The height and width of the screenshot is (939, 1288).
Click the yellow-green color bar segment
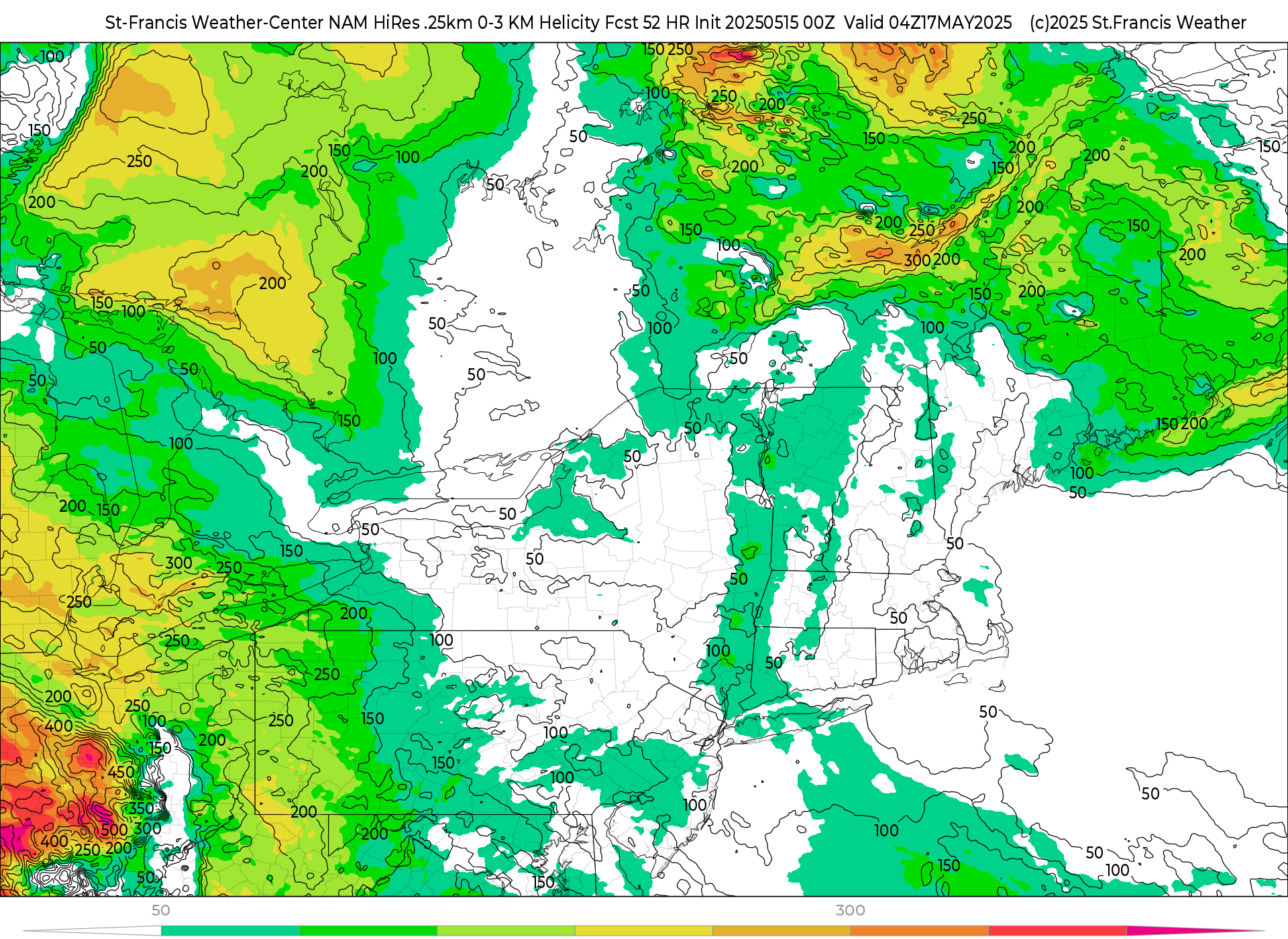click(x=506, y=931)
